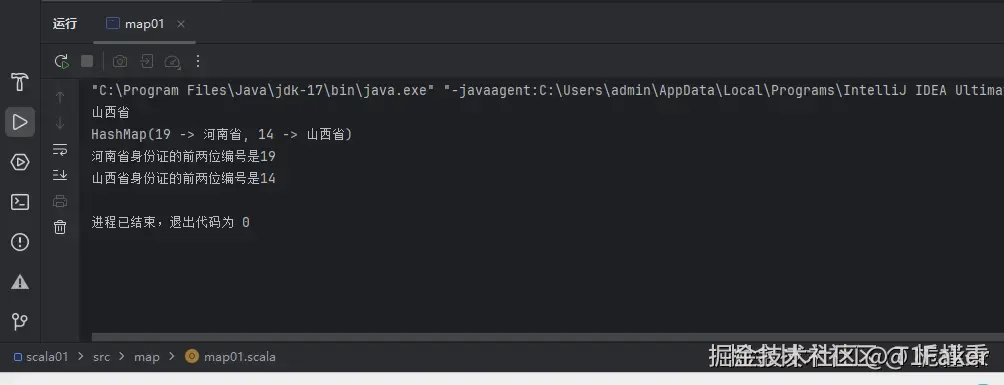Toggle soft-wrap in console output
The height and width of the screenshot is (385, 1004).
pos(60,150)
